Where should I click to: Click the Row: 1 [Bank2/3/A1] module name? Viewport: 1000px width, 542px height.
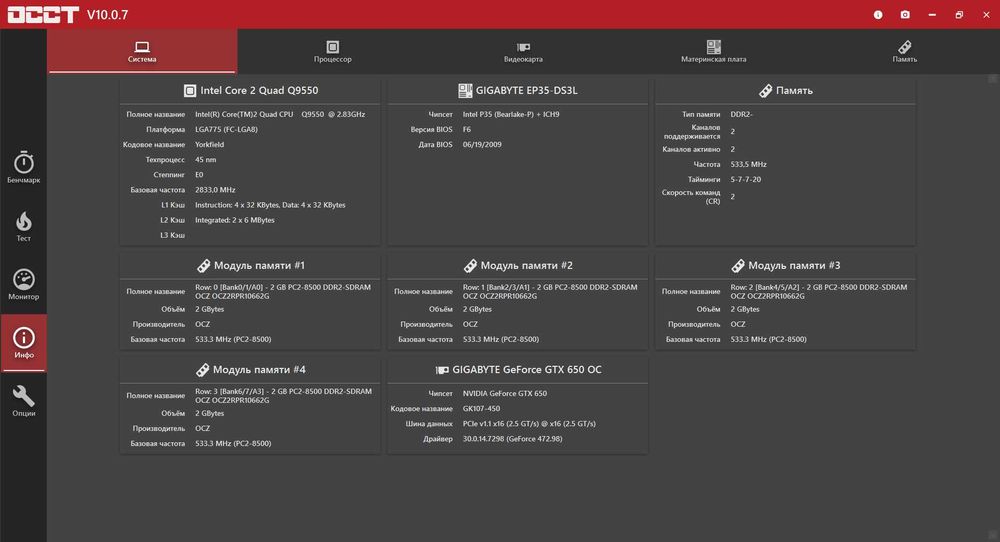coord(550,292)
